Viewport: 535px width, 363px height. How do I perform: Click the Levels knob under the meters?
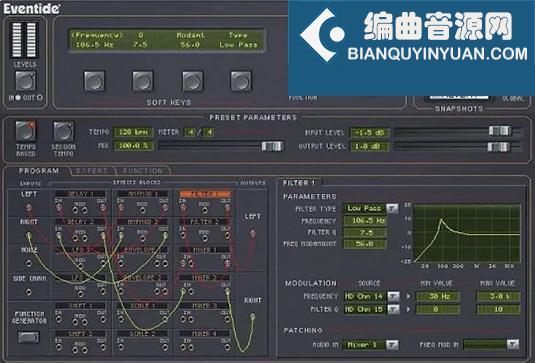point(25,81)
